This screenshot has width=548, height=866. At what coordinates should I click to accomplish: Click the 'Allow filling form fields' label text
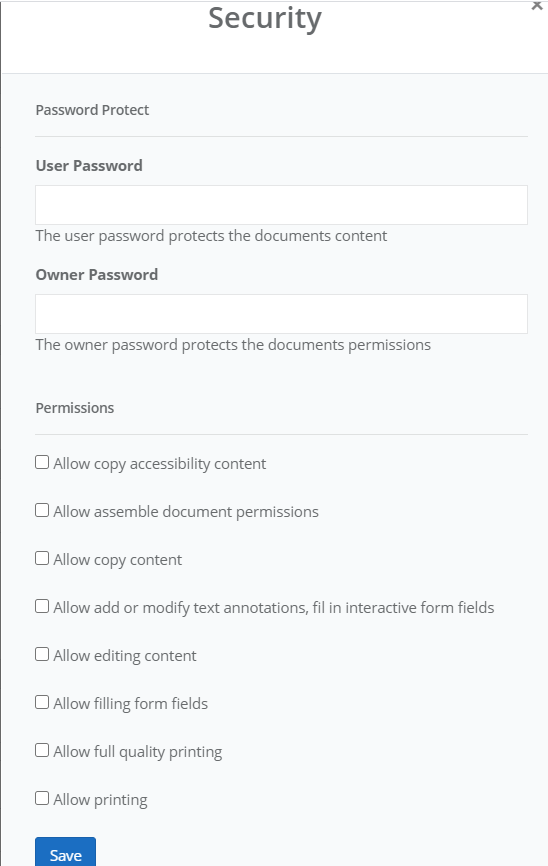130,704
